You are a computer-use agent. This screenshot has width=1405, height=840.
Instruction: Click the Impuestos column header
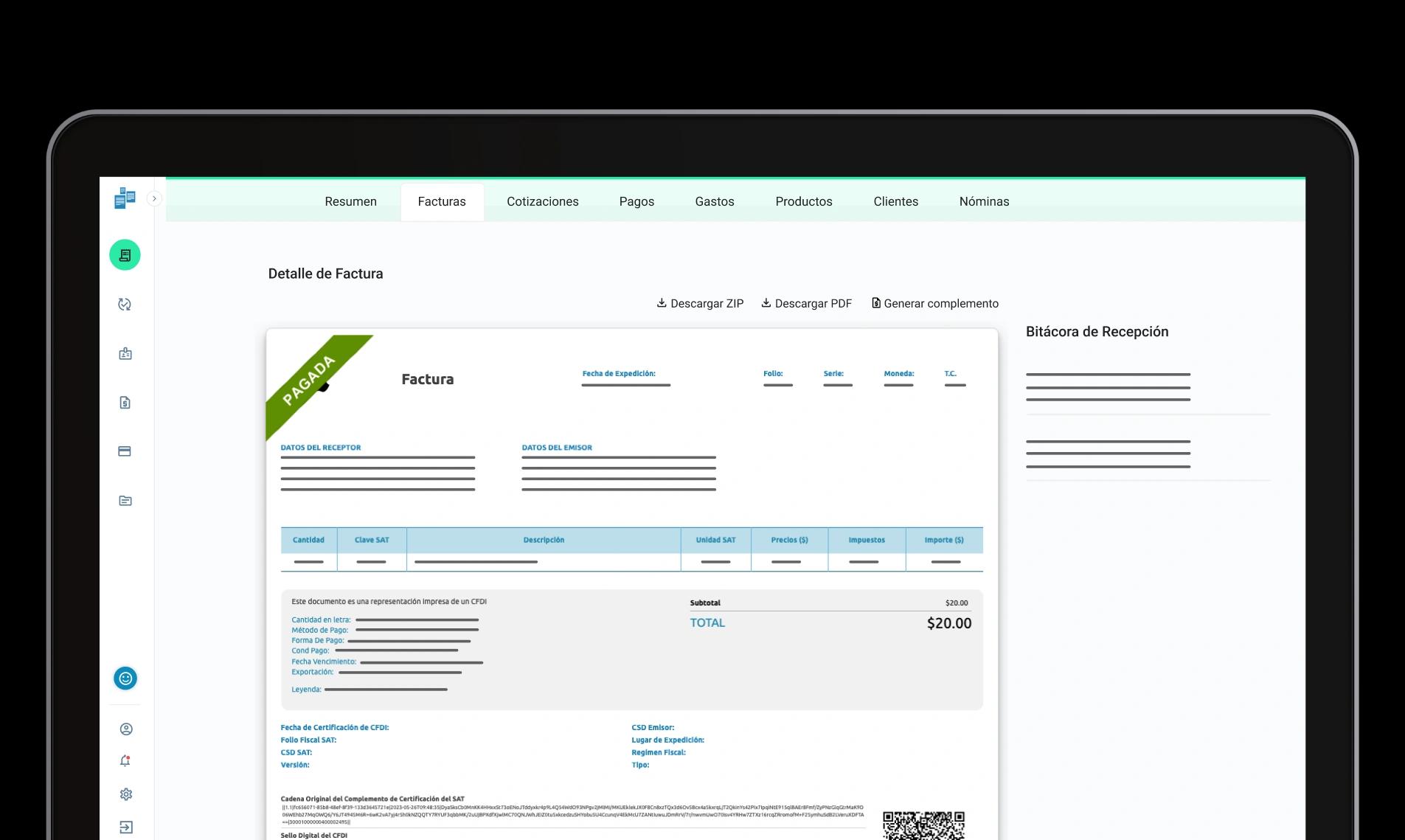point(867,540)
